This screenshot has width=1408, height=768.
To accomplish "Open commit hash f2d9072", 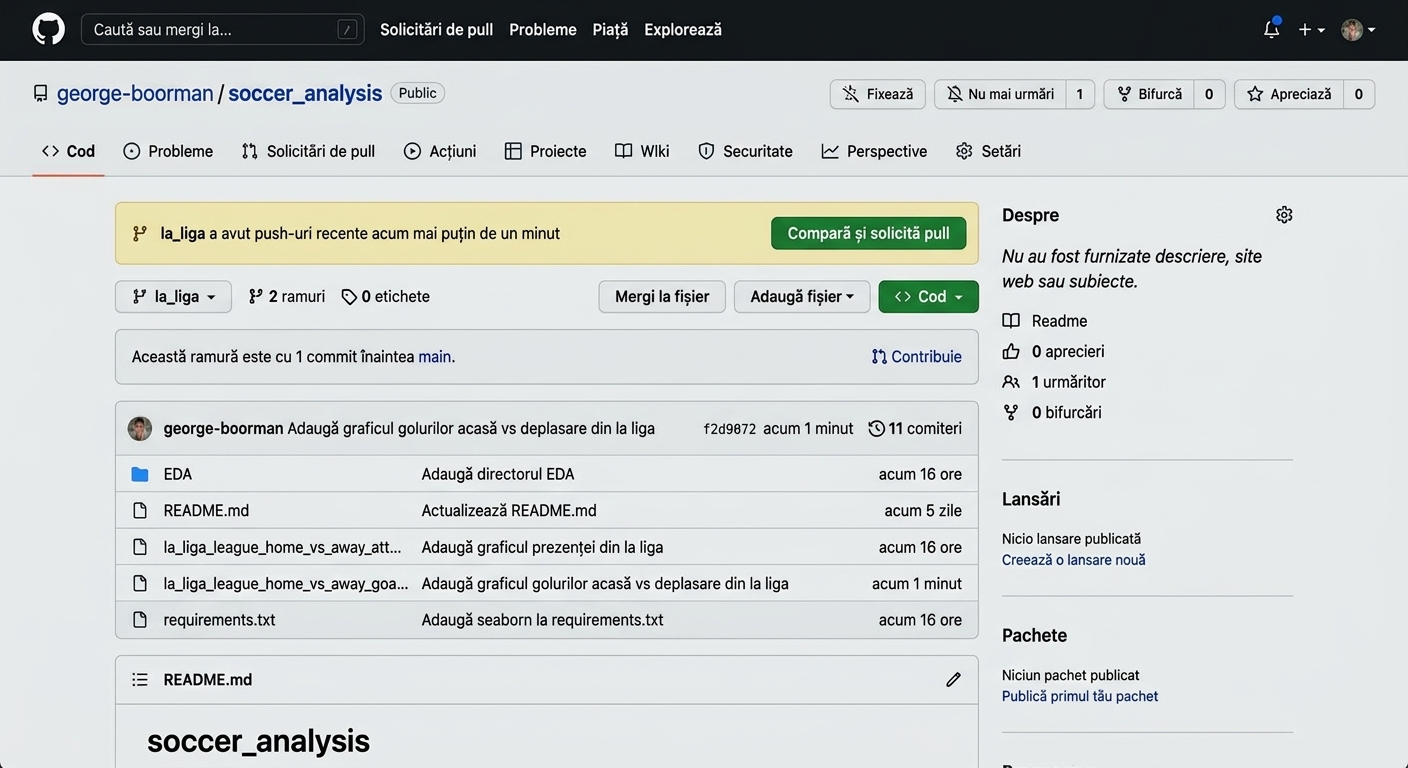I will pos(729,429).
